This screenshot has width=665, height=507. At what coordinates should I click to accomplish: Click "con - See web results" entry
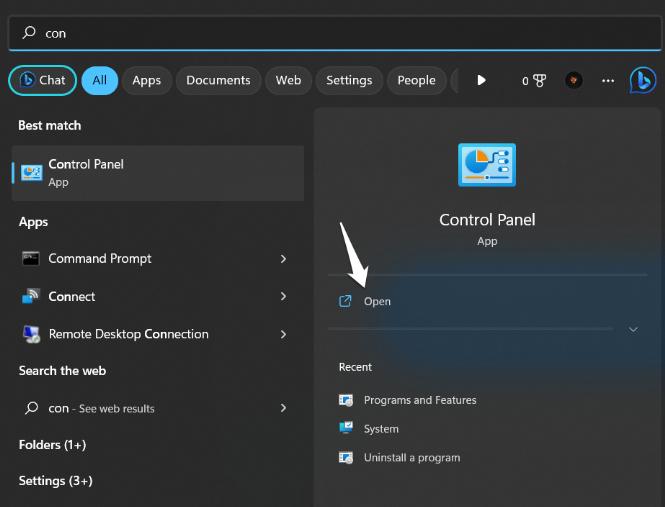157,408
